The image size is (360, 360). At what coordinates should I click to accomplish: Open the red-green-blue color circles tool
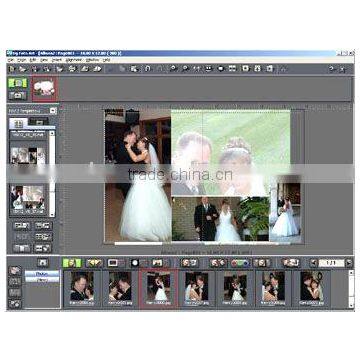pyautogui.click(x=240, y=263)
